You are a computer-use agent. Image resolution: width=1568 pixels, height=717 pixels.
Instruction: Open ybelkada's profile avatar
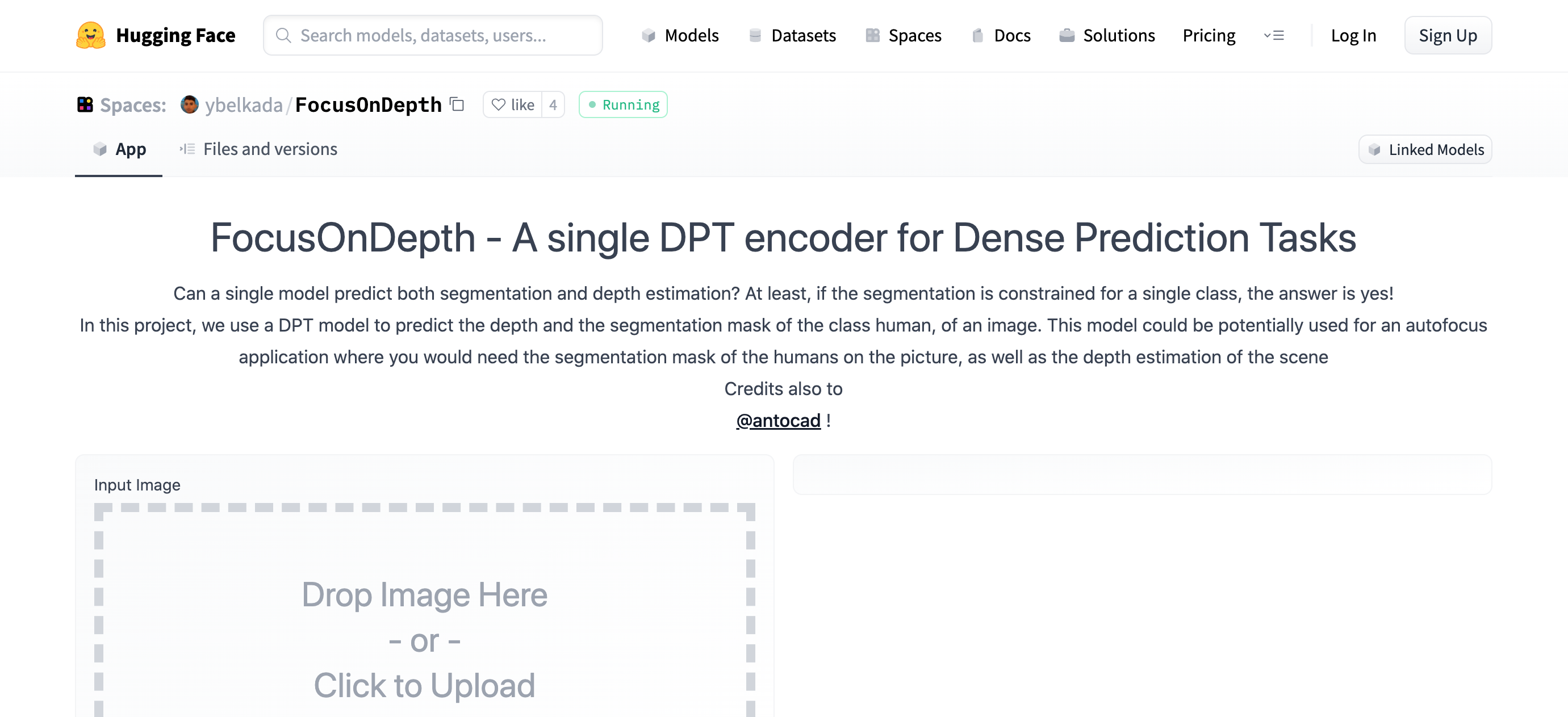click(189, 104)
